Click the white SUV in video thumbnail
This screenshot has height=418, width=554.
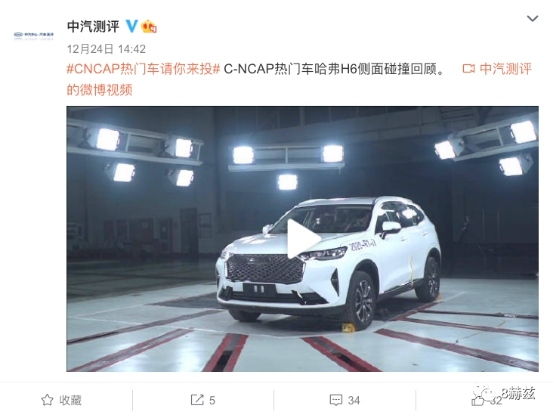click(329, 262)
